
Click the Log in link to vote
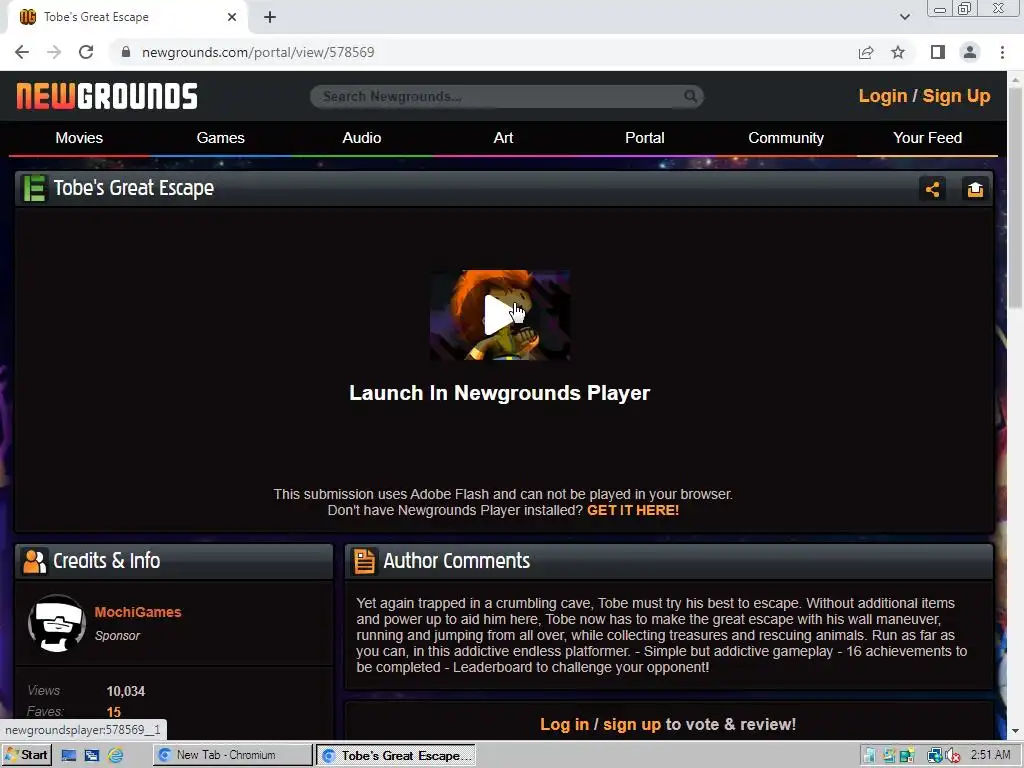(x=564, y=724)
